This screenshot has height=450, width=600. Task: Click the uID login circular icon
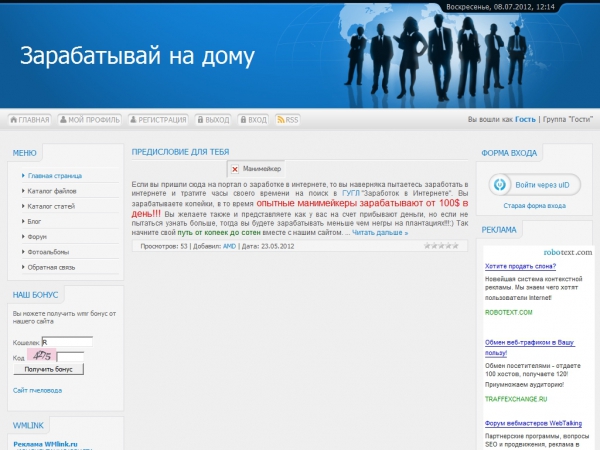click(x=501, y=185)
